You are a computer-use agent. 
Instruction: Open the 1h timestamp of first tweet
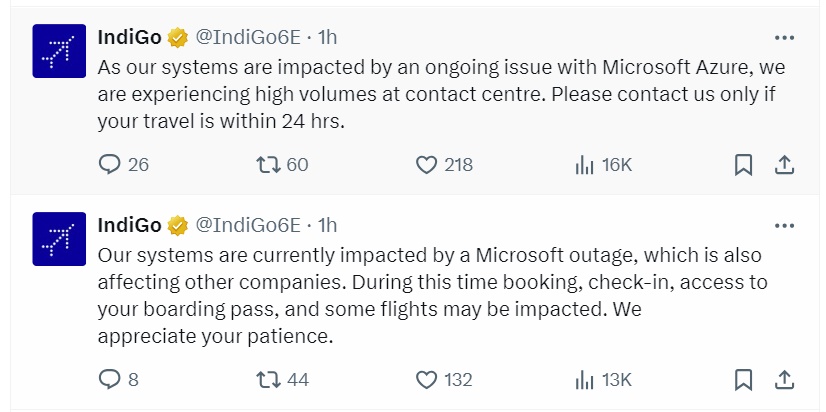[x=327, y=38]
